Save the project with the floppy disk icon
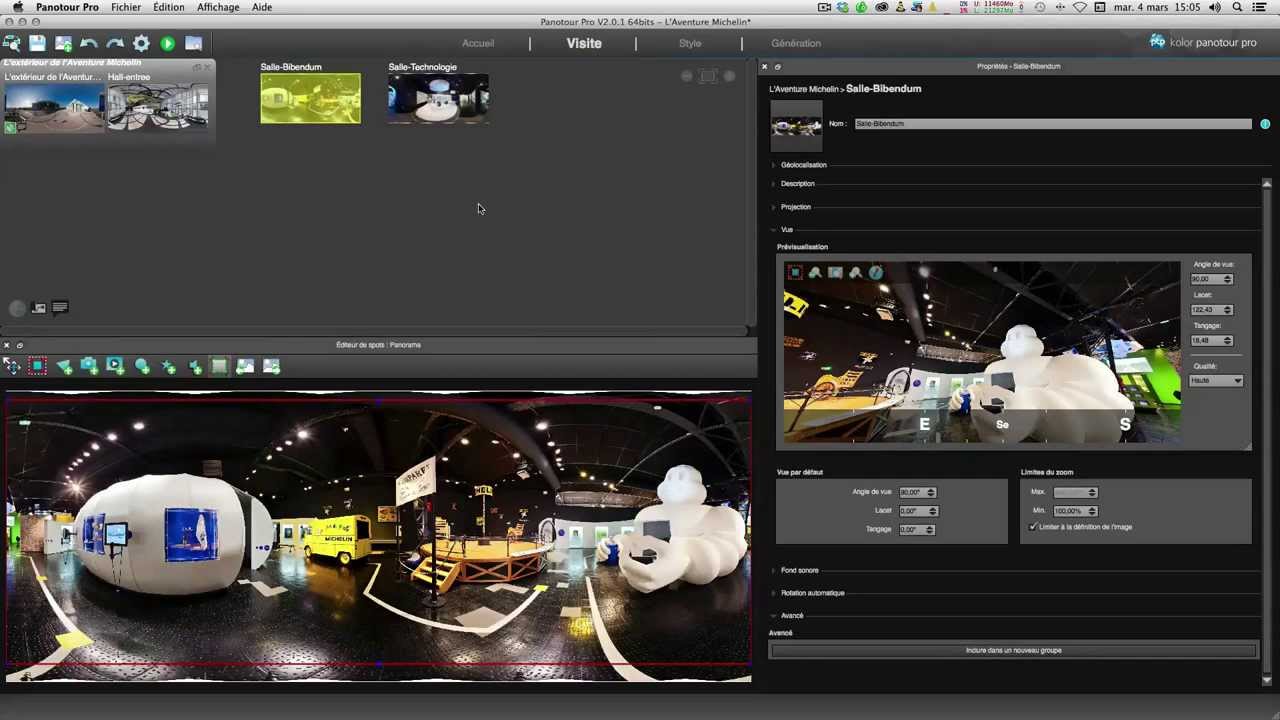Screen dimensions: 1280x720 pos(37,43)
